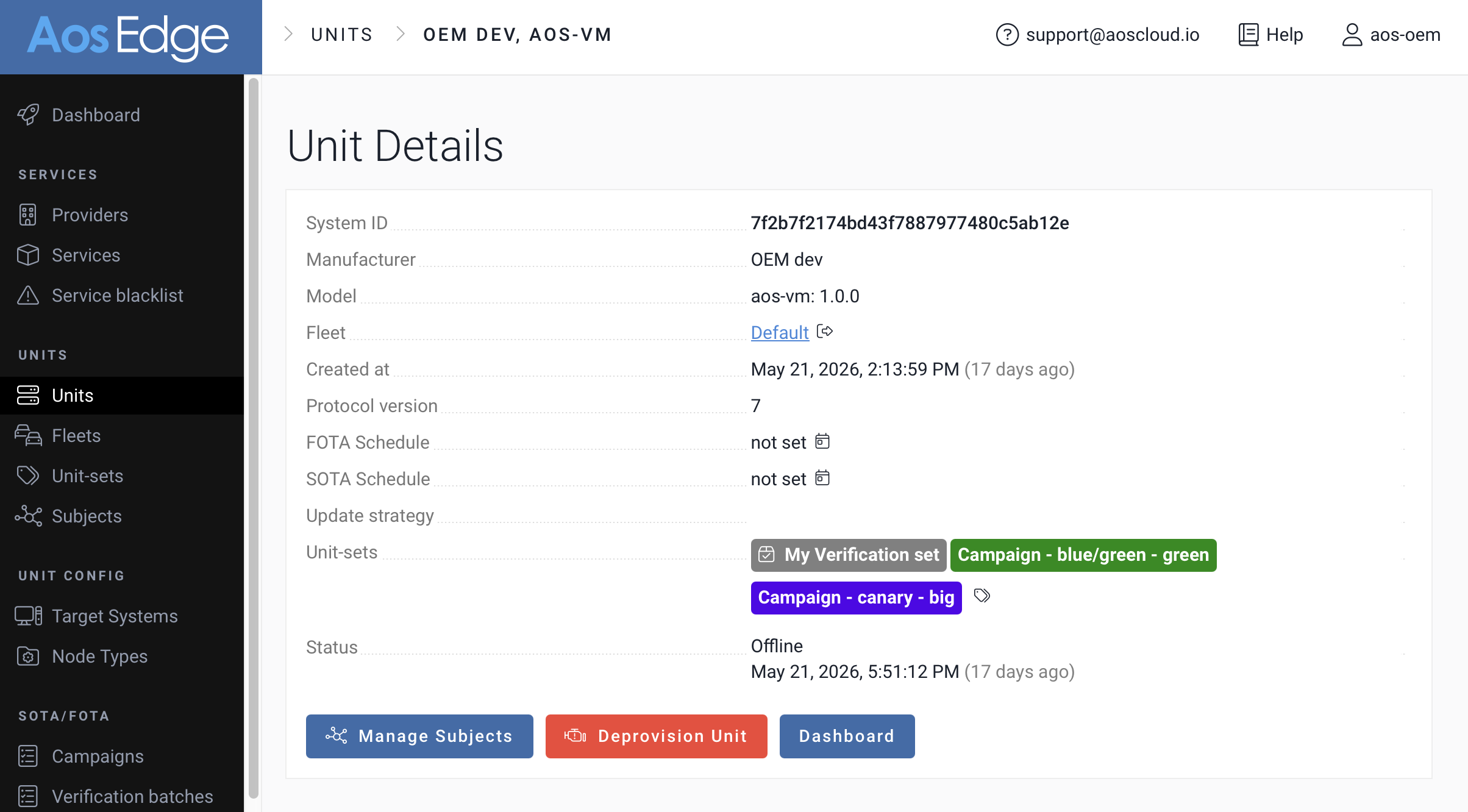Click the edit unit-sets tag icon
This screenshot has width=1468, height=812.
coord(982,596)
